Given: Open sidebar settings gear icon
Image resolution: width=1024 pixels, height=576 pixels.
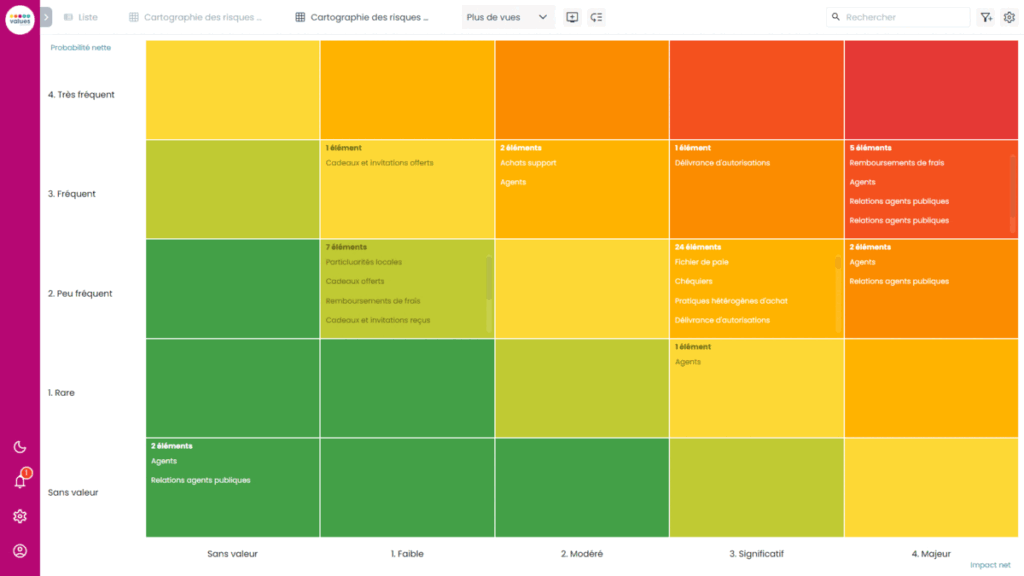Looking at the screenshot, I should point(18,515).
